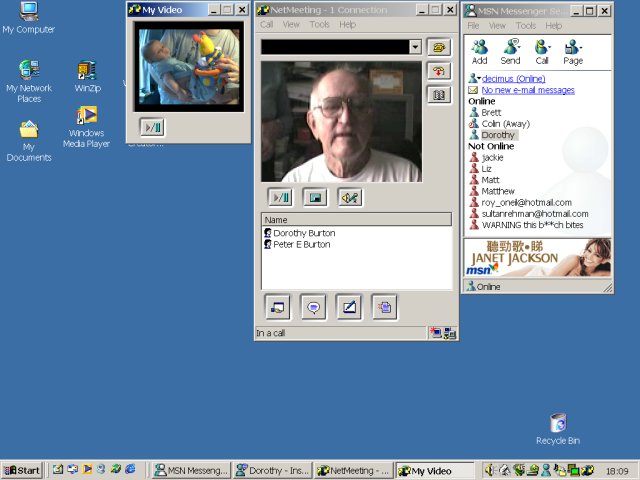Click the Start button on the taskbar

click(x=22, y=470)
